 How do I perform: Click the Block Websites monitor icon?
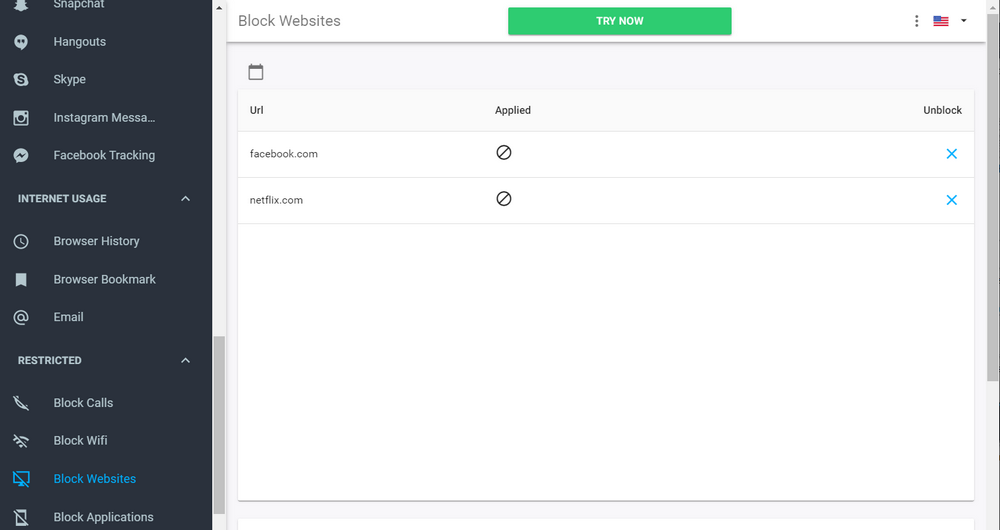point(21,479)
